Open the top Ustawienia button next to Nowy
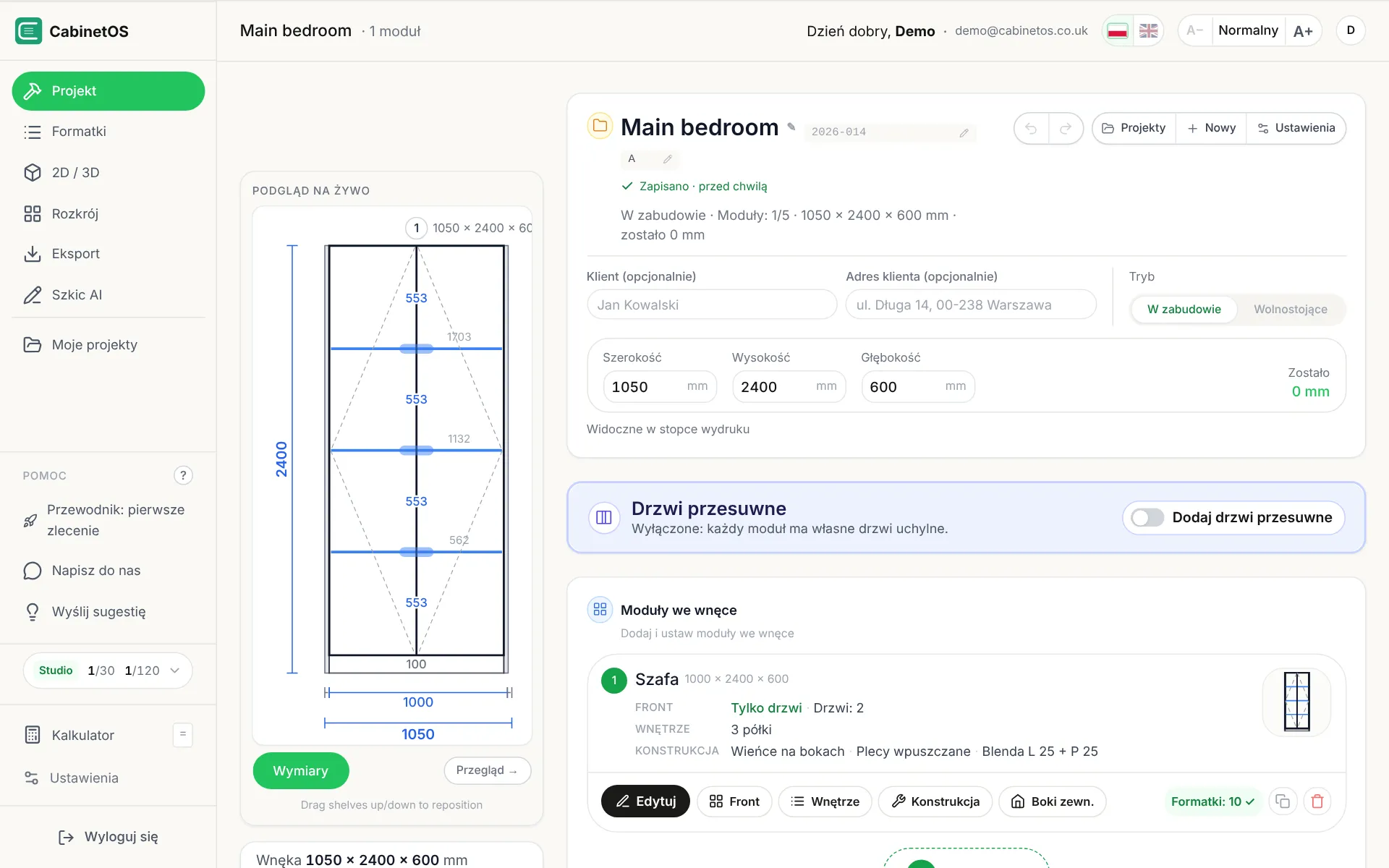Viewport: 1389px width, 868px height. coord(1296,128)
